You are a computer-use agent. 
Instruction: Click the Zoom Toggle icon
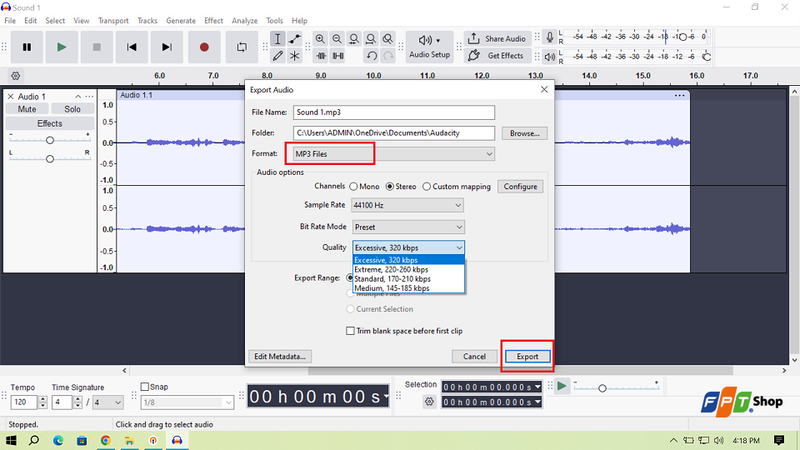pyautogui.click(x=388, y=39)
